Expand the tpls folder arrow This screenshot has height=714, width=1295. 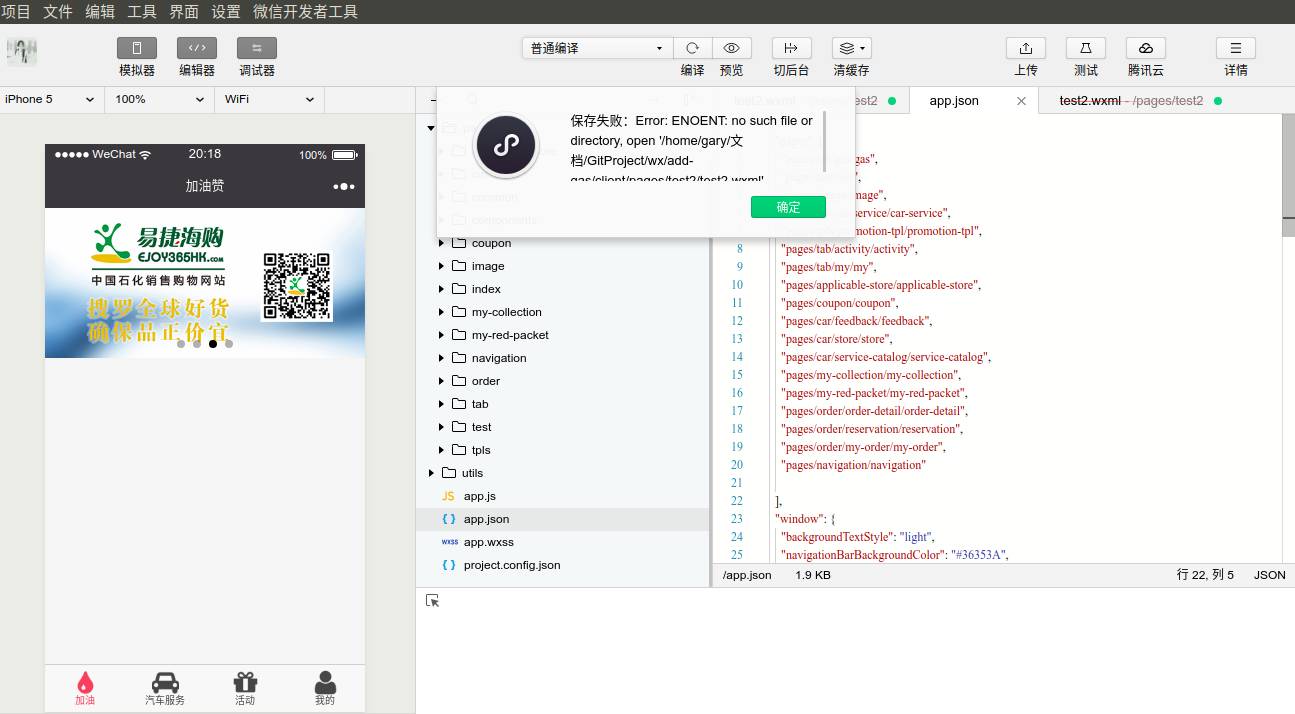pos(441,450)
